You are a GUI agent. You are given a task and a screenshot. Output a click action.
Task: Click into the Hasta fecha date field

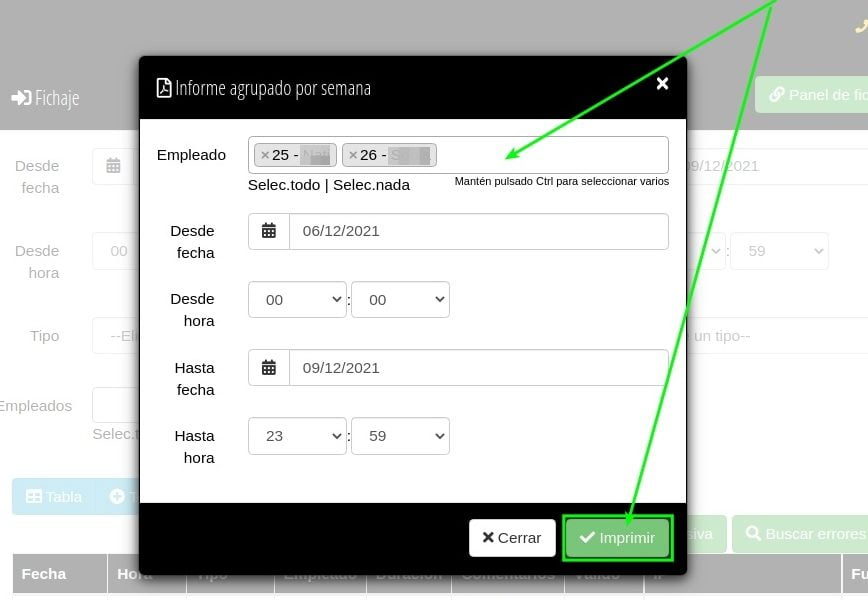pyautogui.click(x=478, y=368)
